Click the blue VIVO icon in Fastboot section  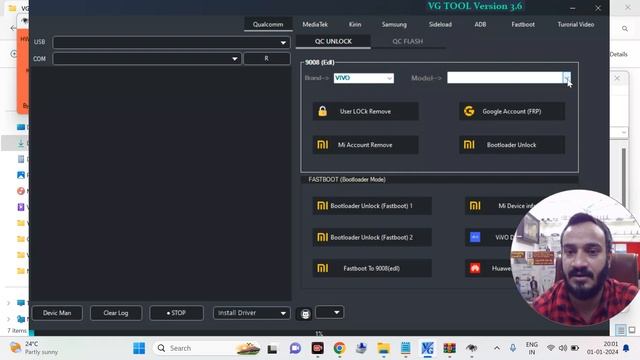[x=475, y=237]
